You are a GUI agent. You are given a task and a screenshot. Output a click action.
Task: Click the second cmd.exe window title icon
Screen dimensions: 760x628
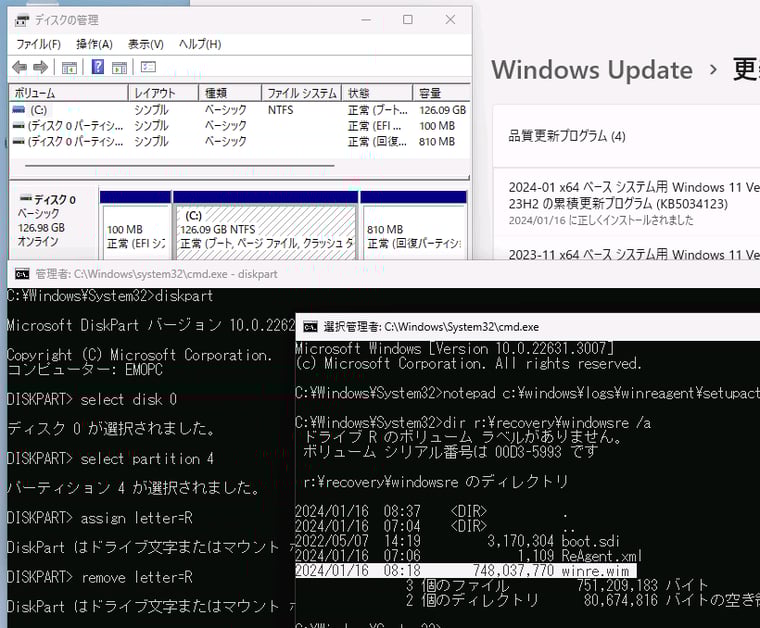(310, 326)
